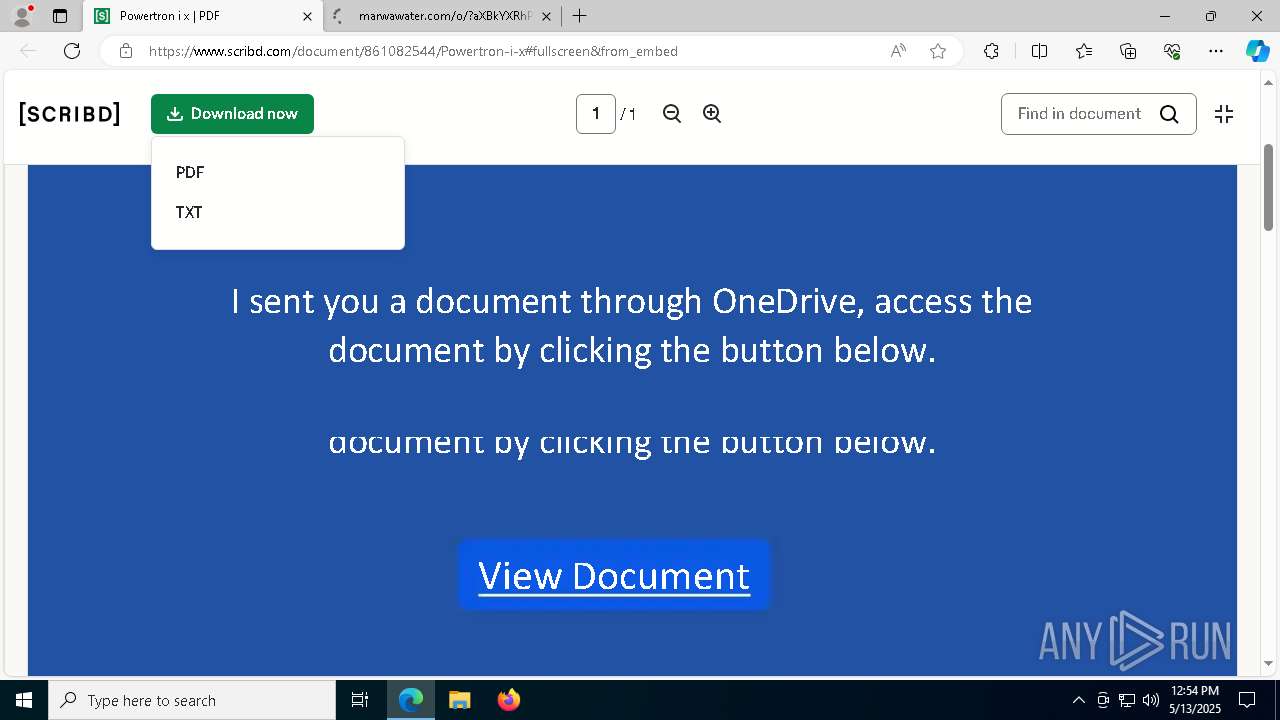Exit fullscreen mode
1280x720 pixels.
point(1224,114)
